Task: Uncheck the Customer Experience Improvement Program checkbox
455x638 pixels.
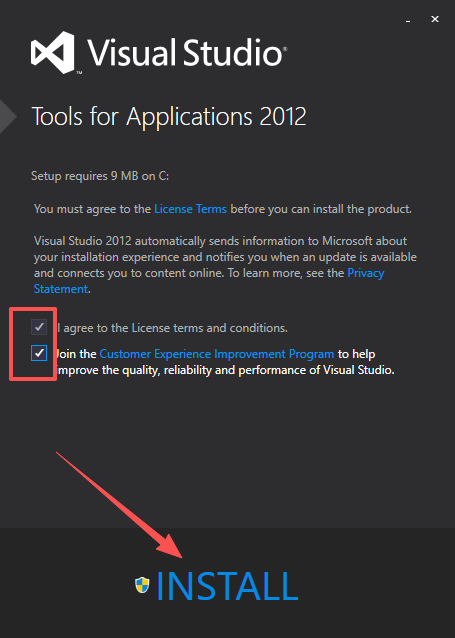Action: click(x=39, y=353)
